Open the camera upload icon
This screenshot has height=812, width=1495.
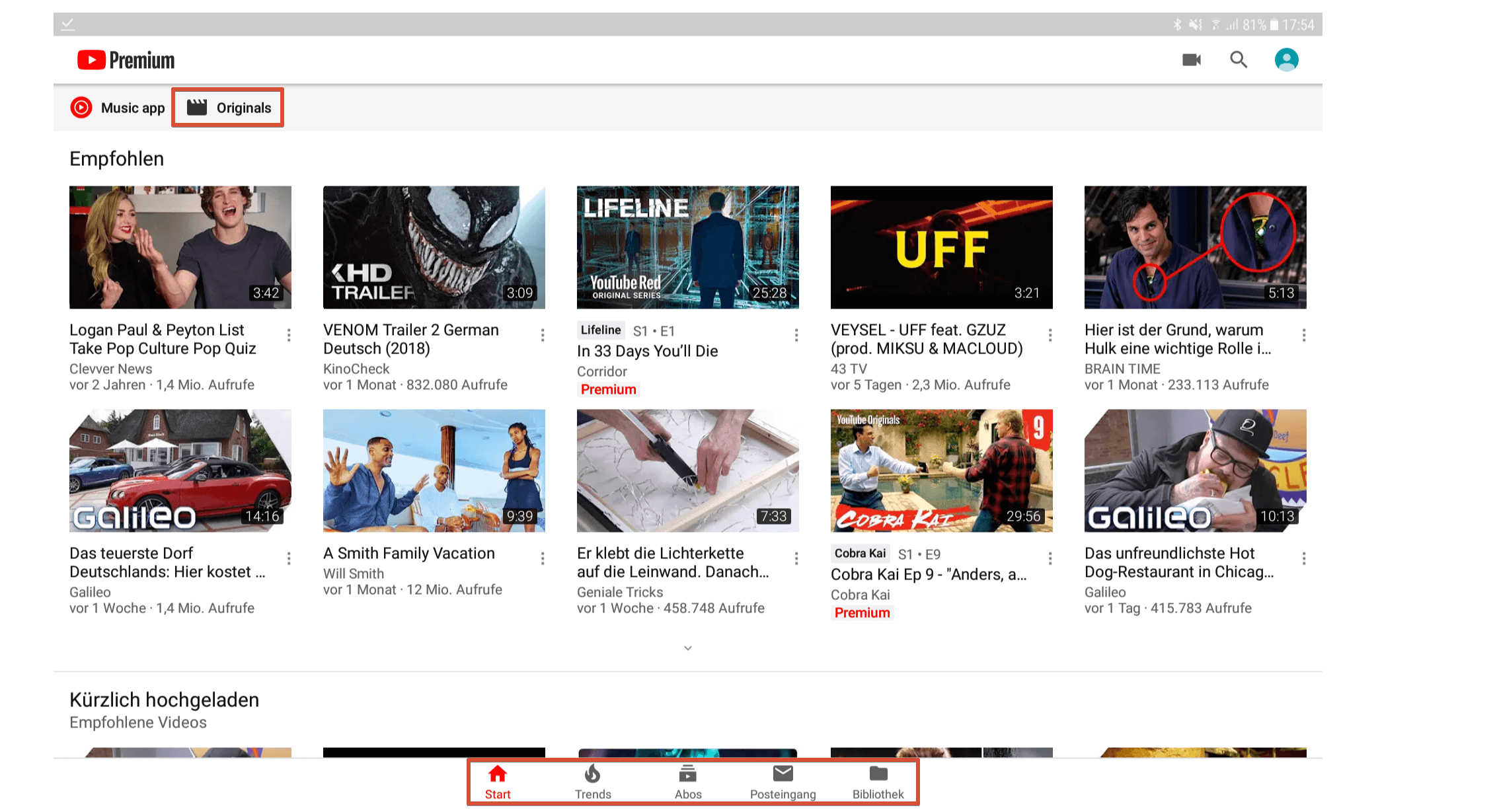1192,60
